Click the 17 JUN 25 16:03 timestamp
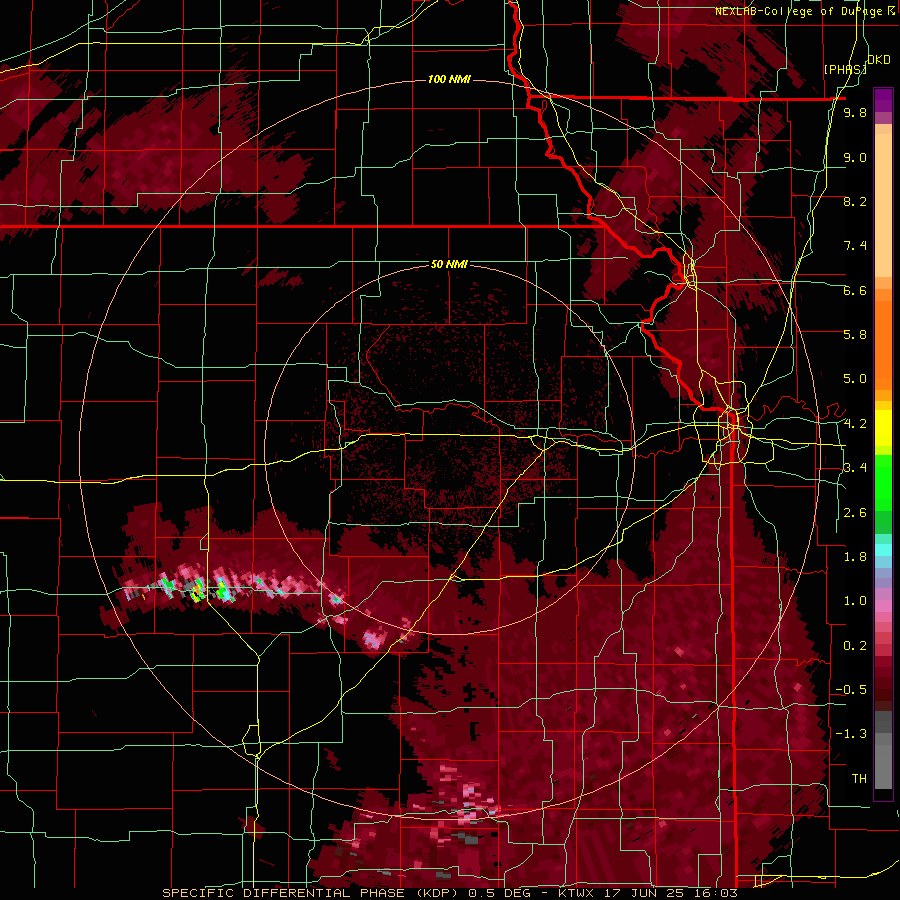Viewport: 900px width, 900px height. (669, 893)
